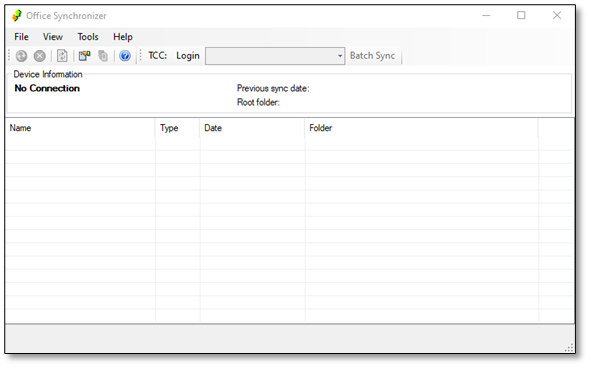Click the copy files toolbar icon
Viewport: 589px width, 367px height.
tap(103, 56)
